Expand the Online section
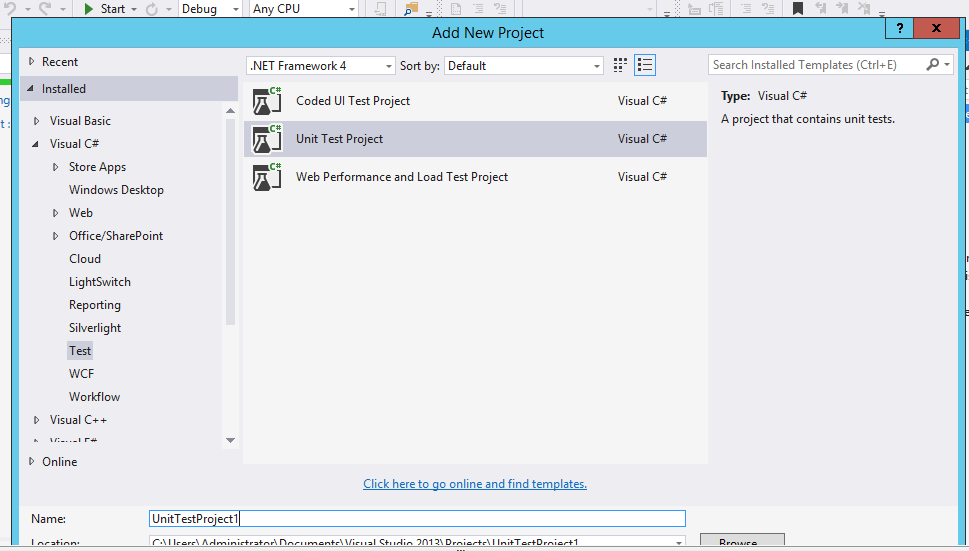Image resolution: width=969 pixels, height=551 pixels. pos(32,461)
